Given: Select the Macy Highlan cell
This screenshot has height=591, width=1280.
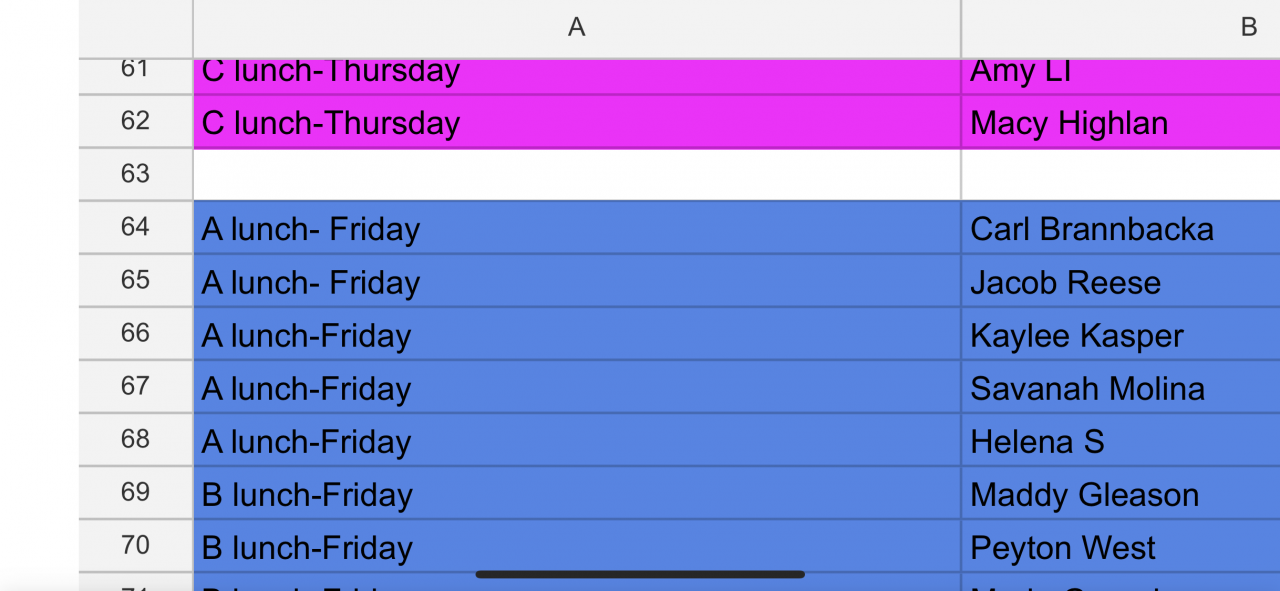Looking at the screenshot, I should coord(1069,123).
